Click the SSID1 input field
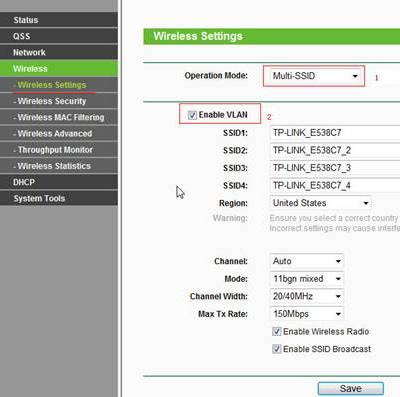400x397 pixels. click(335, 133)
